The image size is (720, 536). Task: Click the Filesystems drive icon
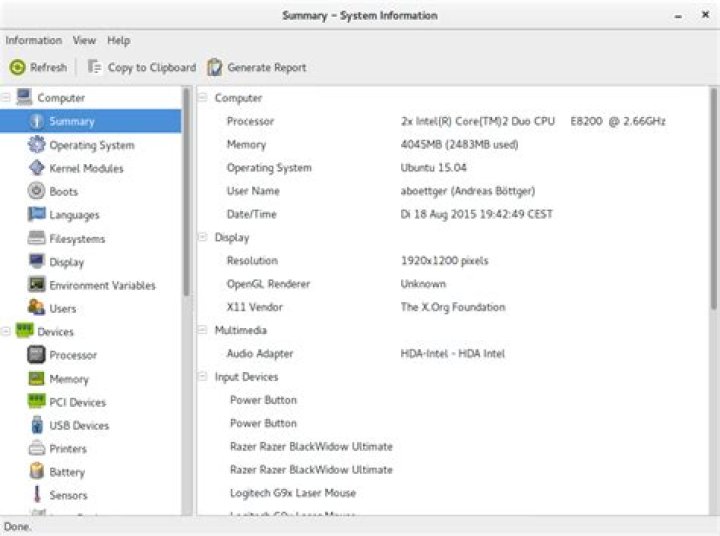tap(36, 238)
